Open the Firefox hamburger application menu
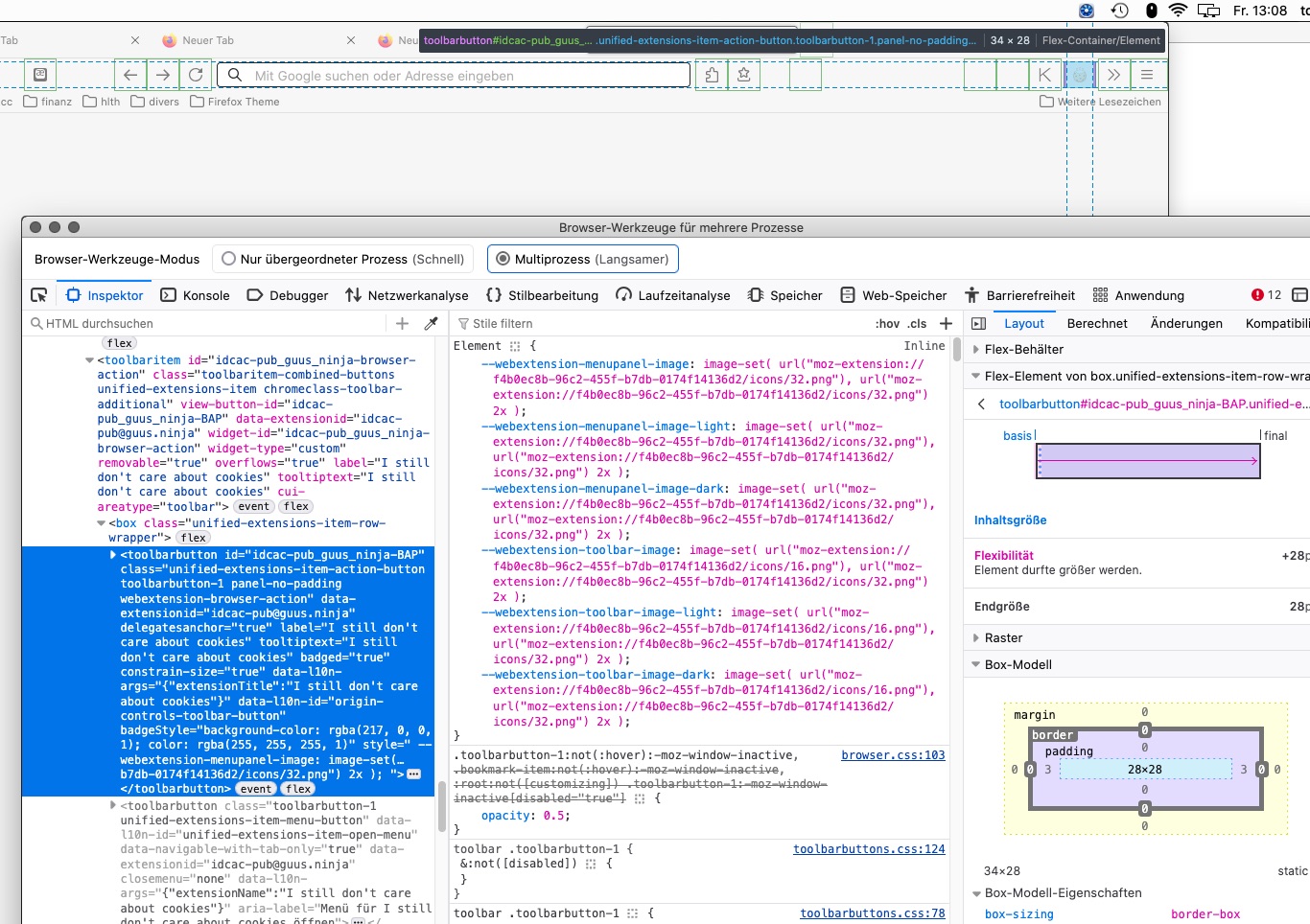1310x924 pixels. pos(1146,75)
